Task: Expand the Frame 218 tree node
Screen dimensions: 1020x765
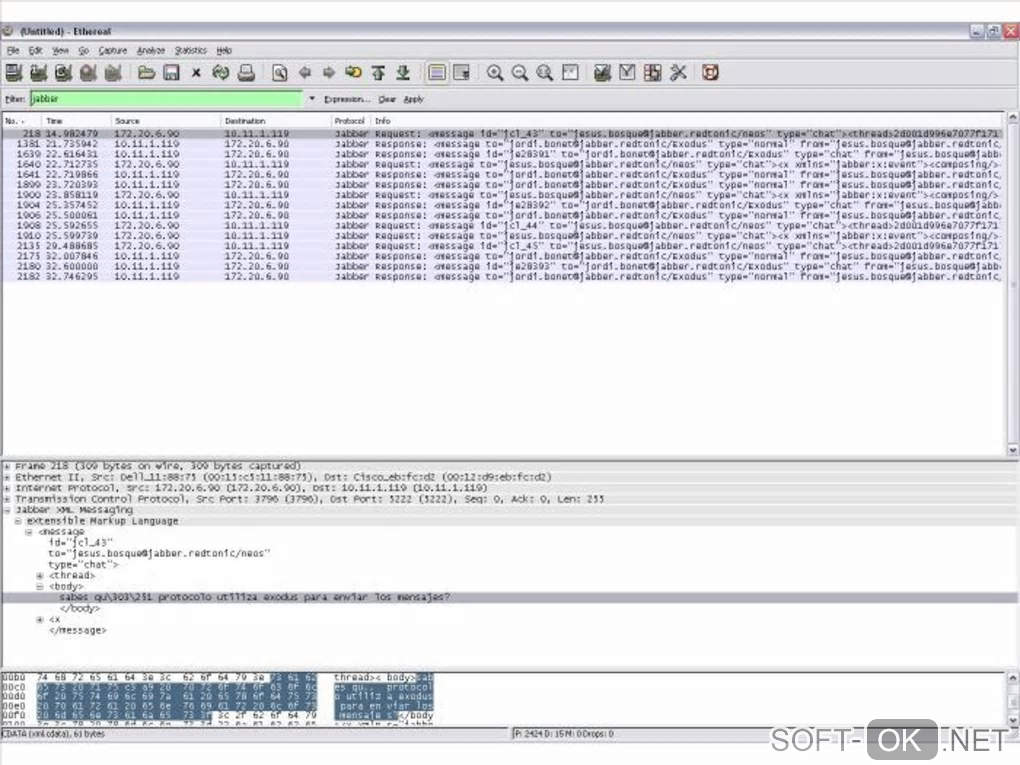Action: coord(7,466)
